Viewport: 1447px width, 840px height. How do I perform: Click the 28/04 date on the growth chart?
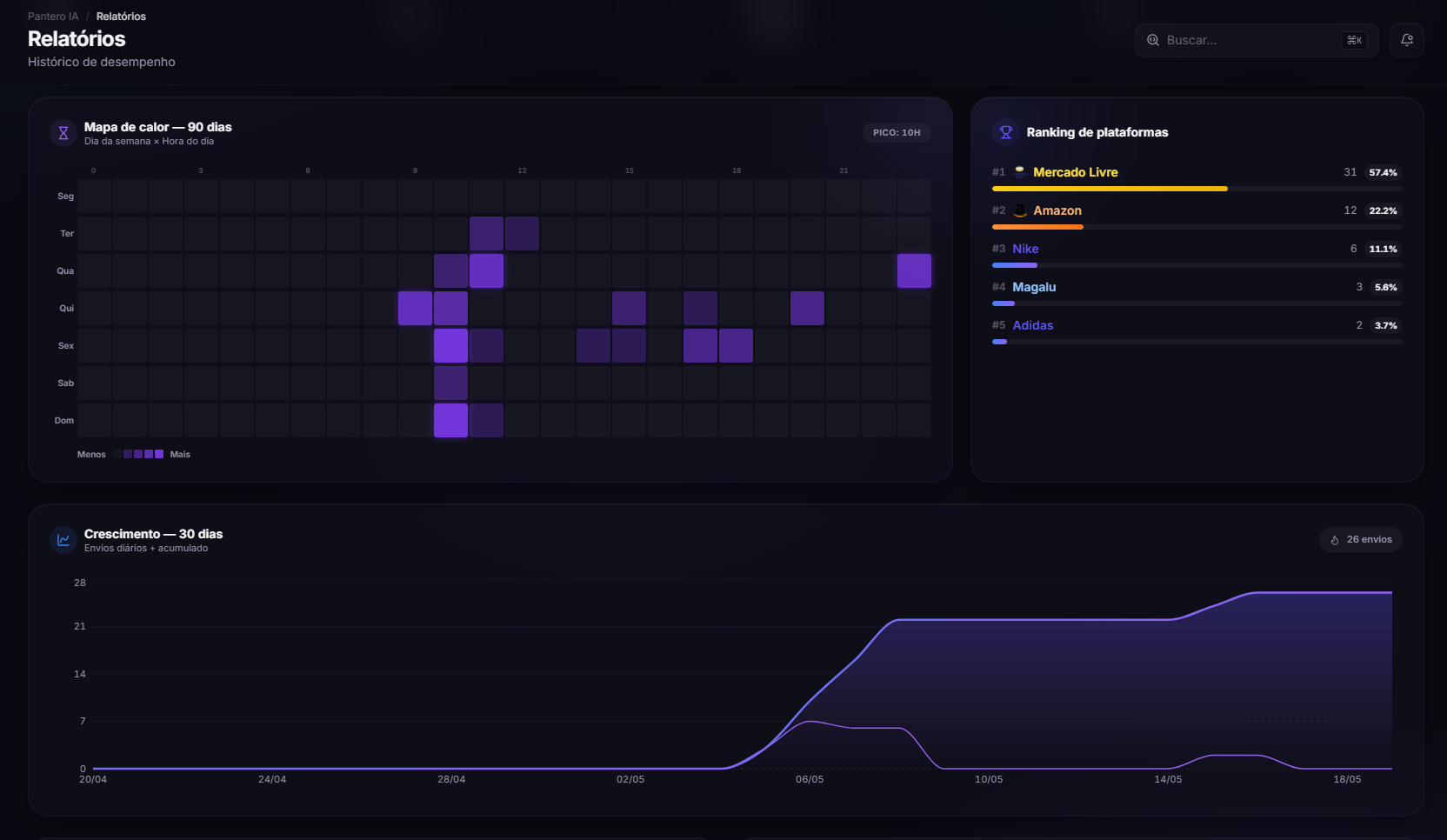[451, 779]
